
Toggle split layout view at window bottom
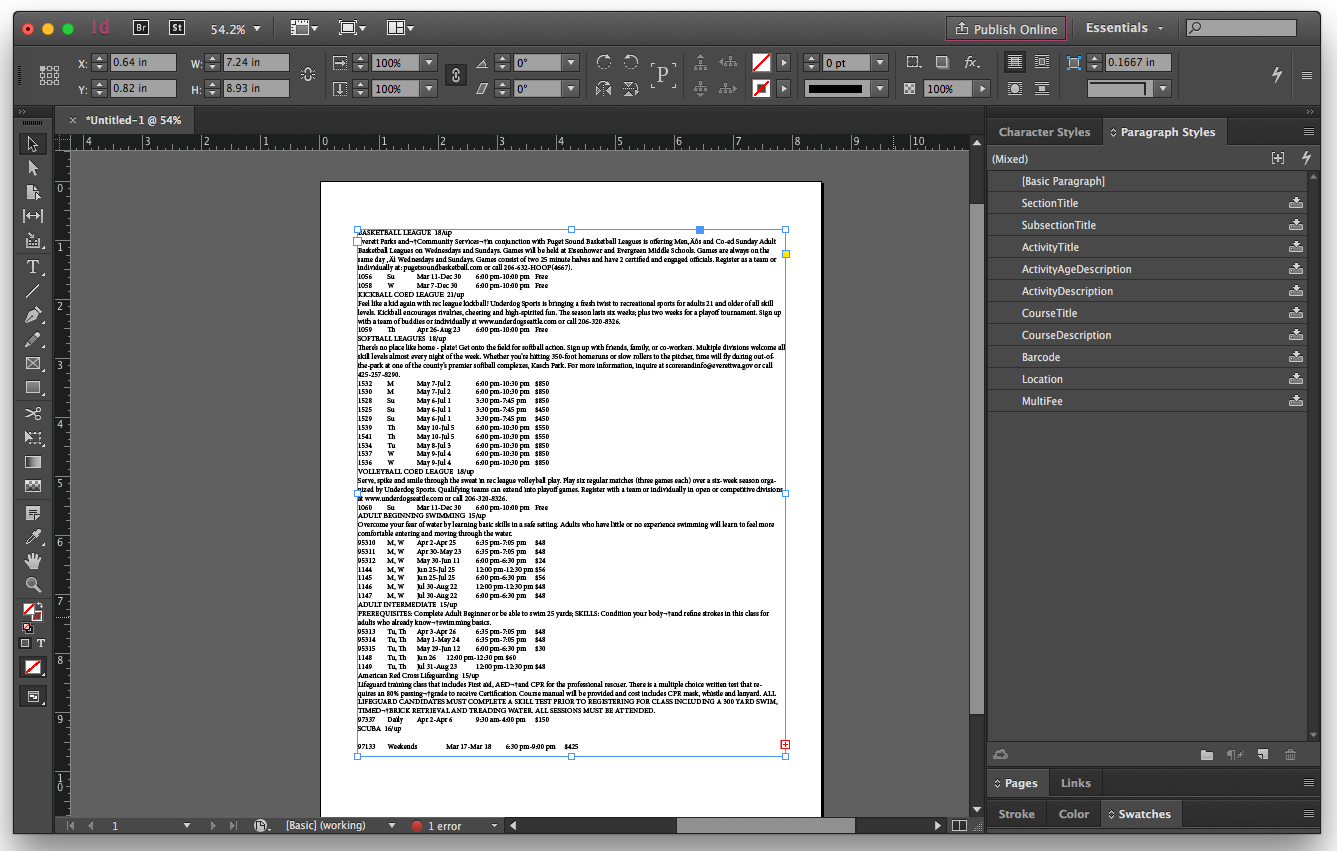pos(959,826)
